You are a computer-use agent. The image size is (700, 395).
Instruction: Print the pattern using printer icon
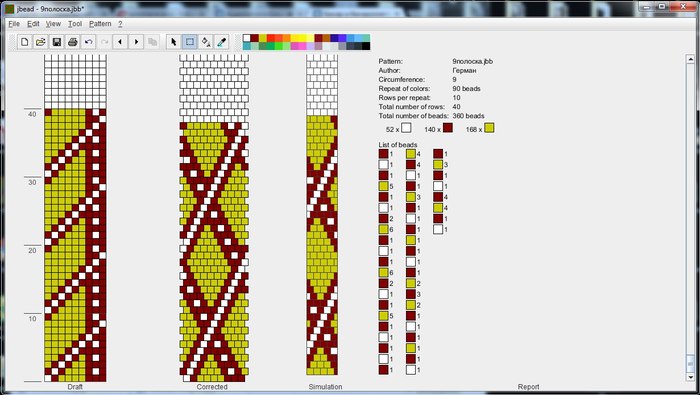click(73, 42)
